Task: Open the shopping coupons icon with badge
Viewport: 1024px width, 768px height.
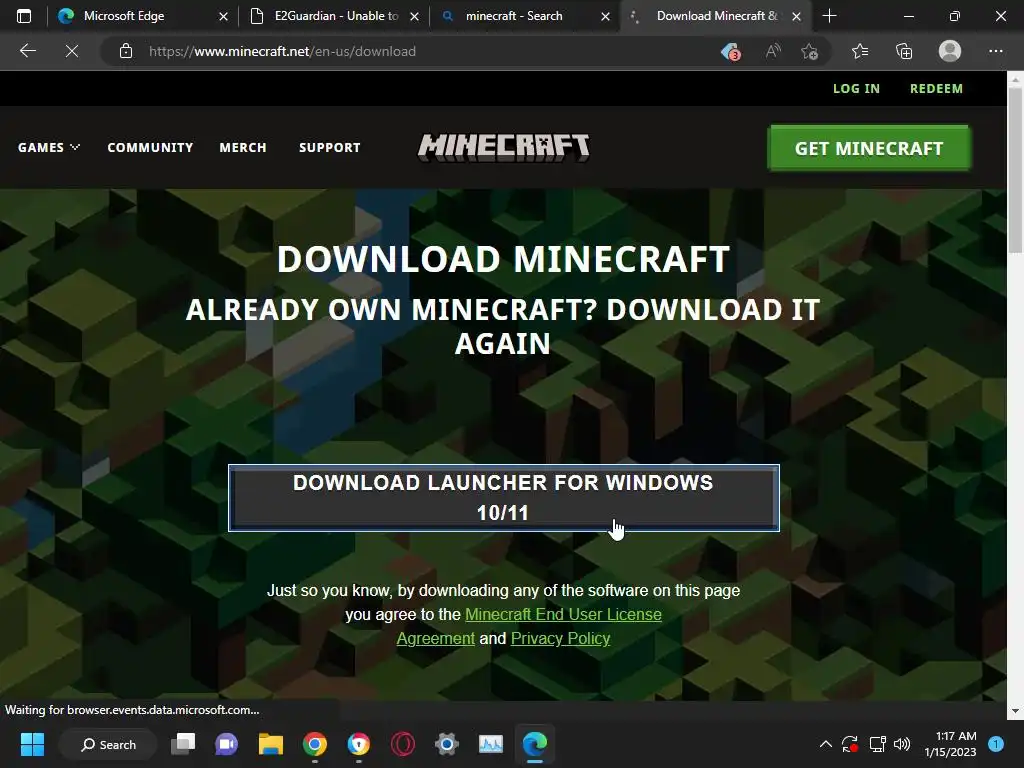Action: pos(730,51)
